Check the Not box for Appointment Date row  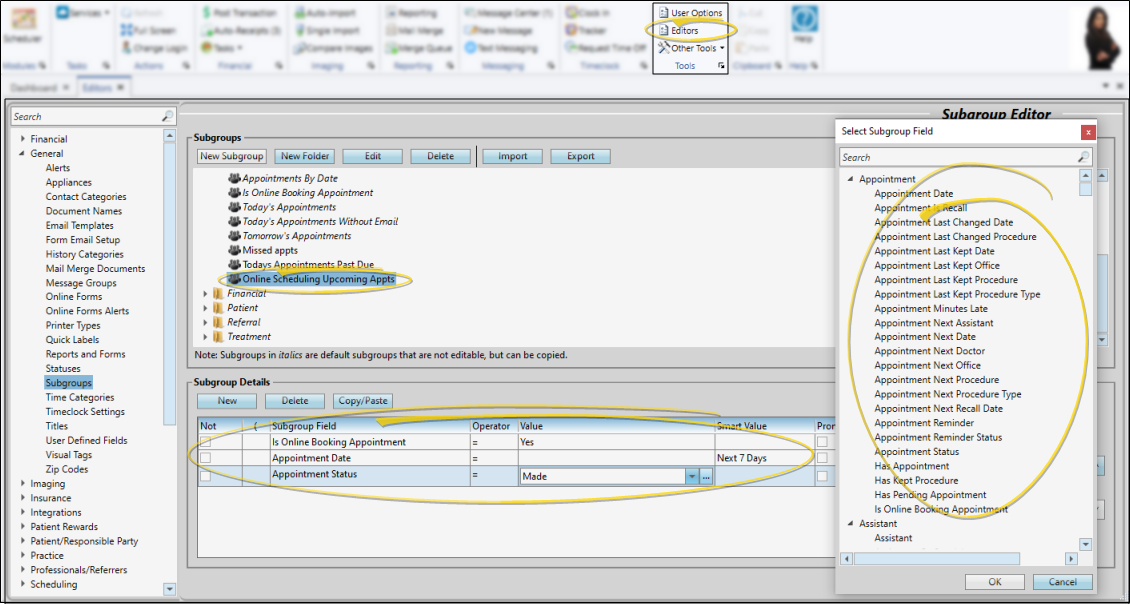point(205,458)
